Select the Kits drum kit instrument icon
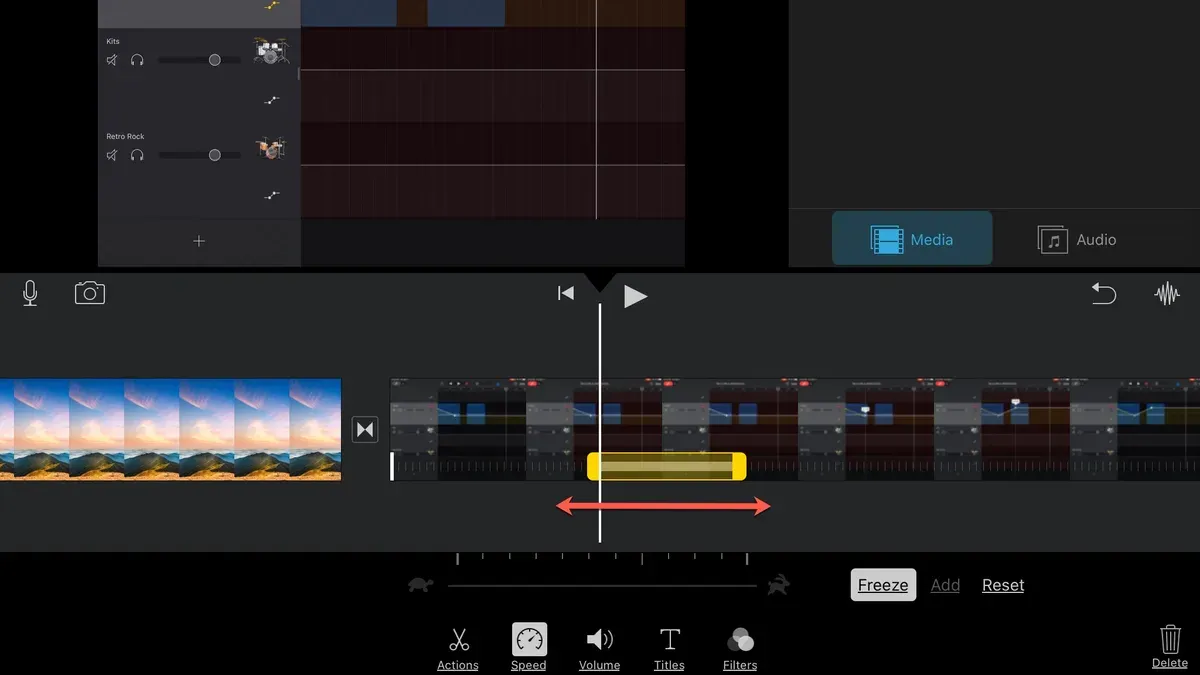Viewport: 1200px width, 675px height. 270,51
